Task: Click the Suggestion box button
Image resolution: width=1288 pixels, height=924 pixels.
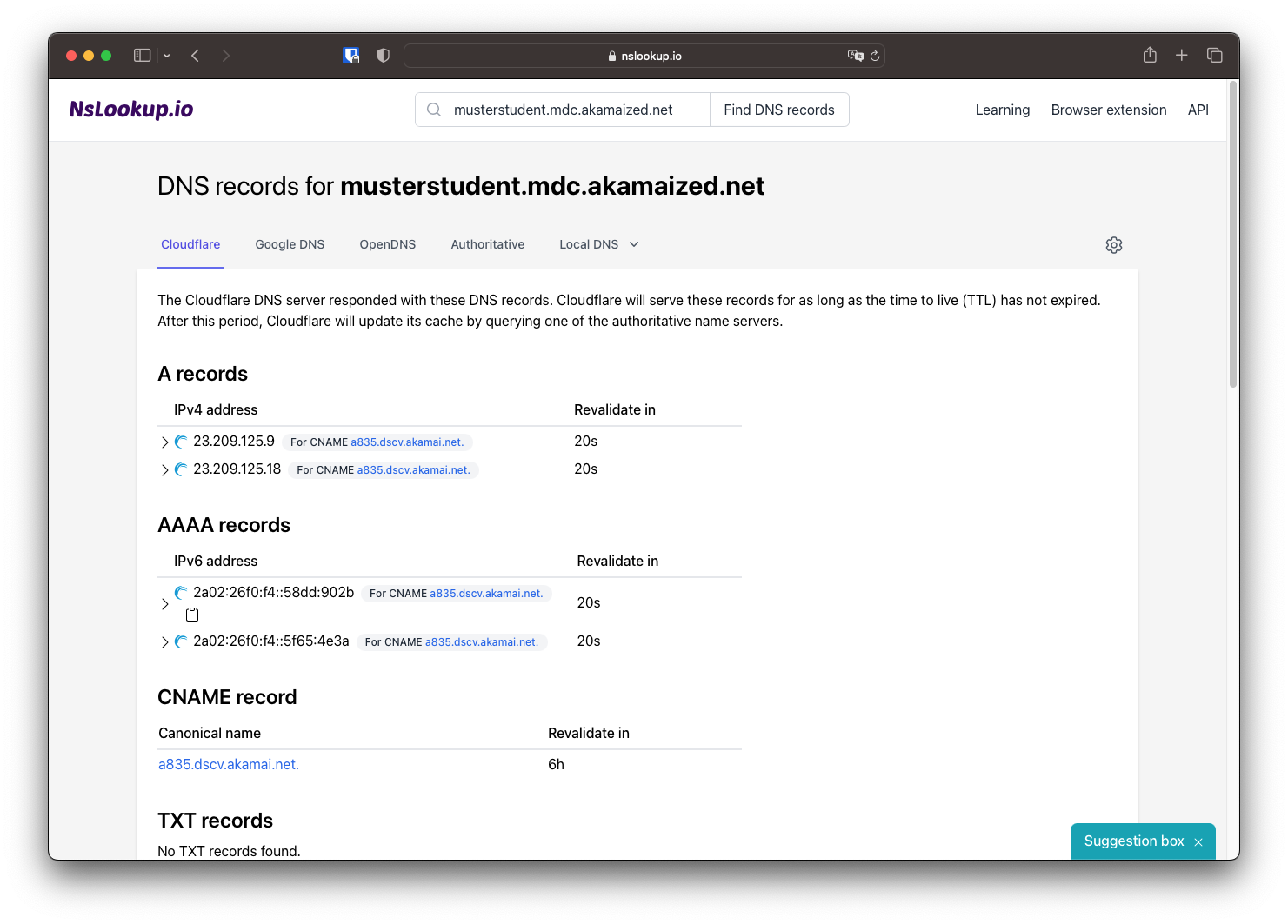Action: point(1134,841)
